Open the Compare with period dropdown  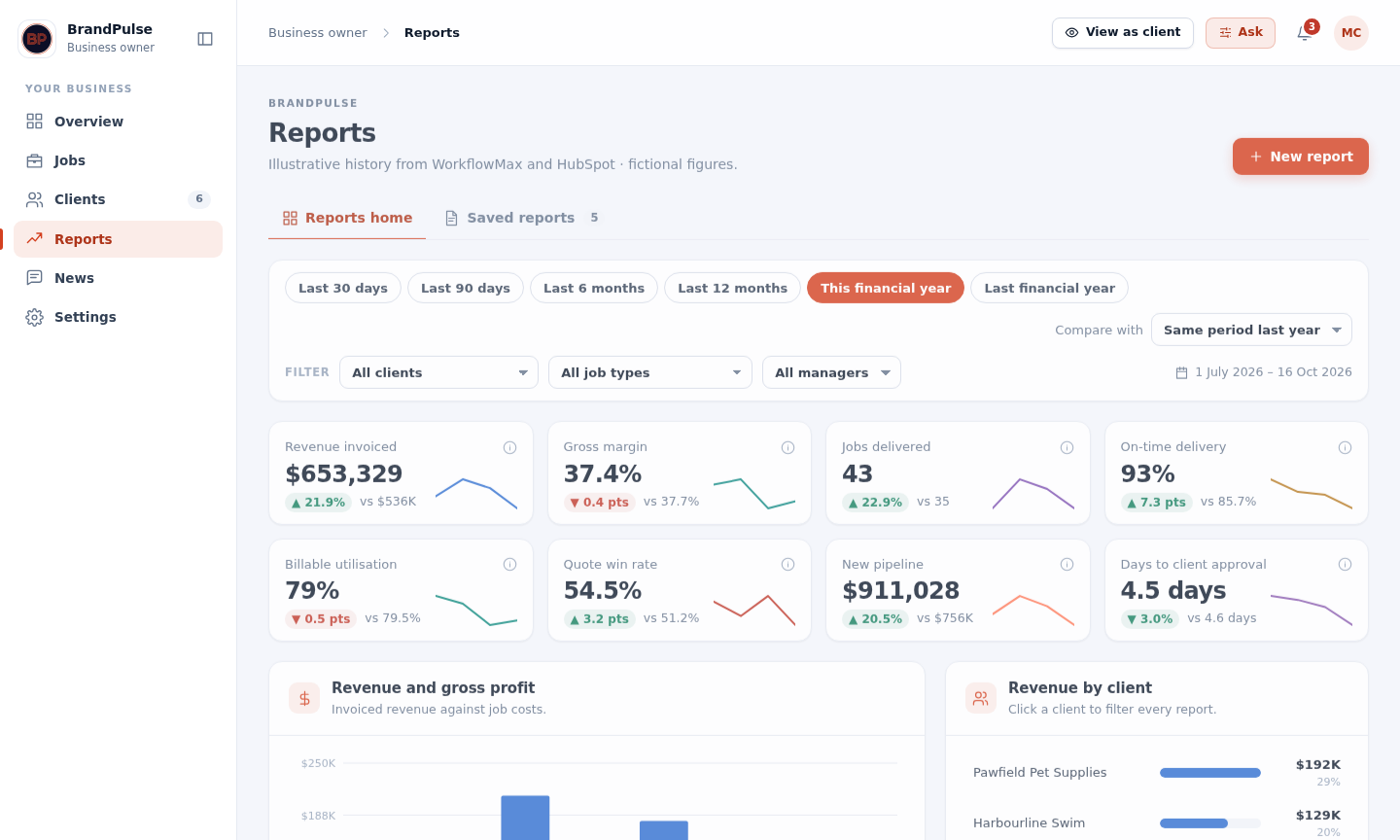tap(1251, 330)
